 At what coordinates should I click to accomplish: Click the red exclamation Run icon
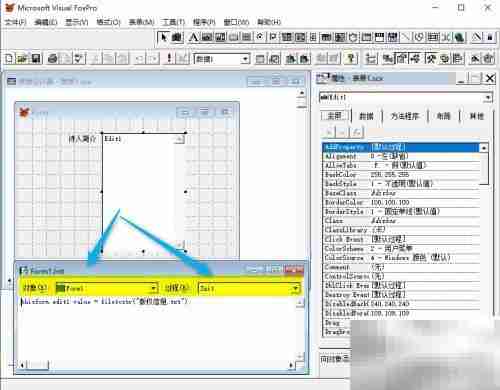tap(169, 59)
